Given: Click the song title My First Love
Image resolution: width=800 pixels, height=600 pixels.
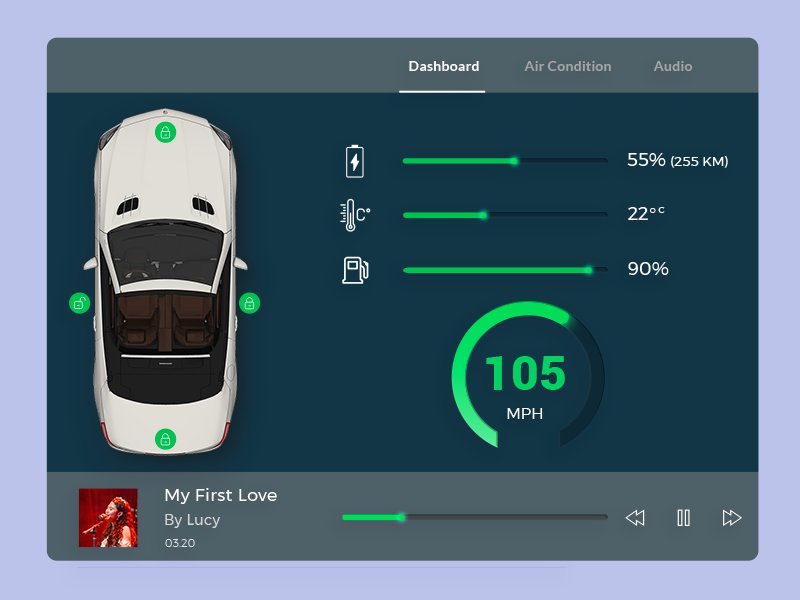Looking at the screenshot, I should pos(220,495).
